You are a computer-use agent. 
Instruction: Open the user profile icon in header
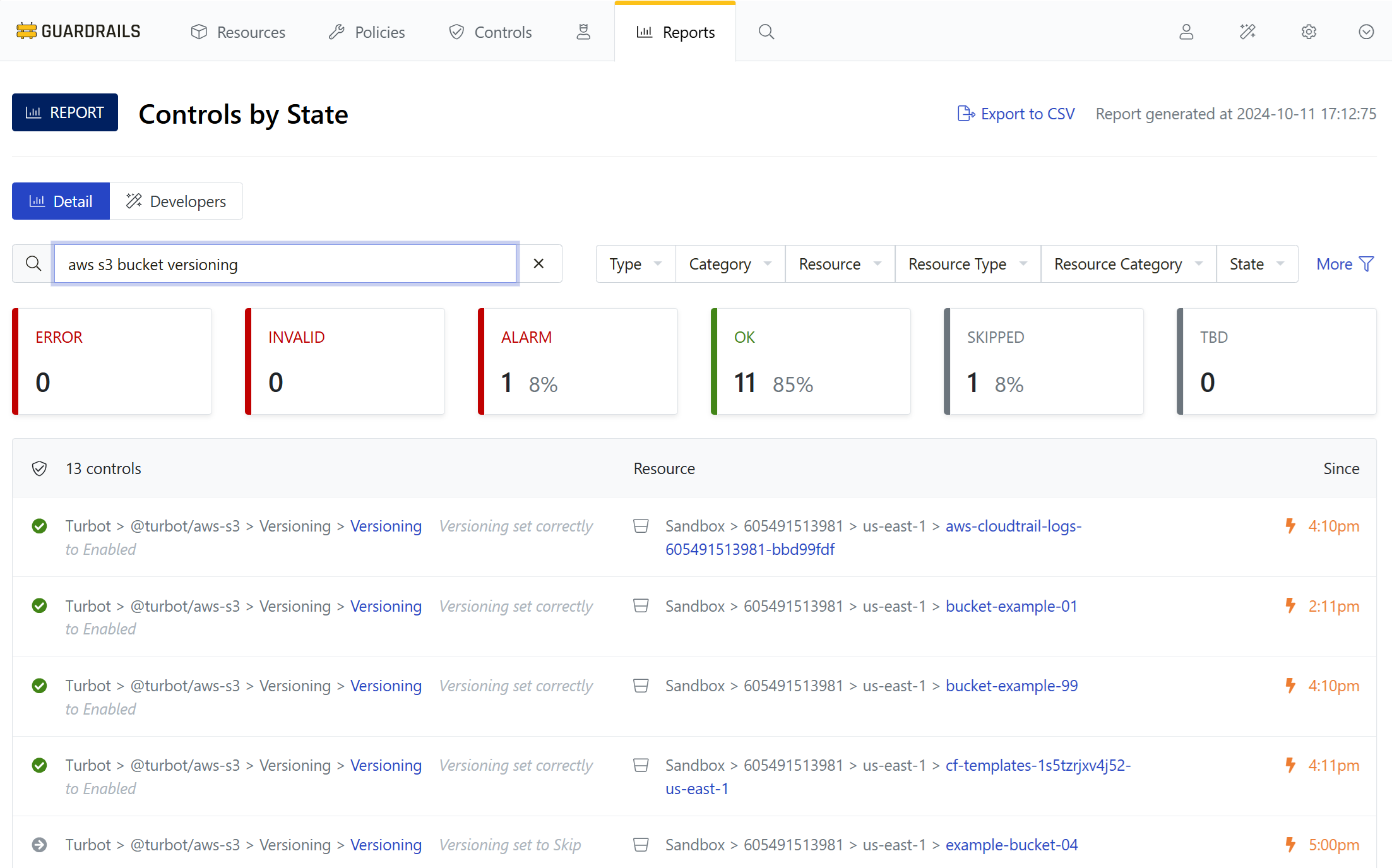(1186, 32)
